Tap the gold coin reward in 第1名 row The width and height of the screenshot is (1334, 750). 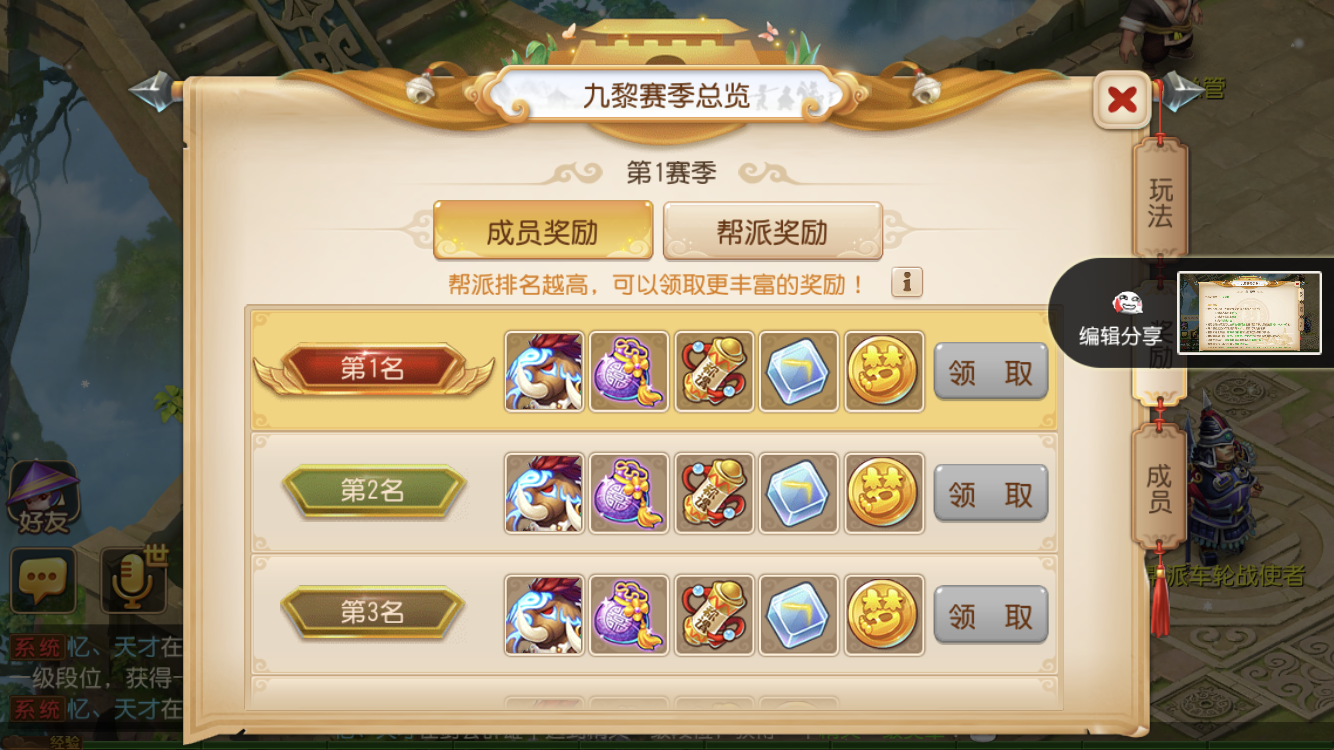coord(884,372)
